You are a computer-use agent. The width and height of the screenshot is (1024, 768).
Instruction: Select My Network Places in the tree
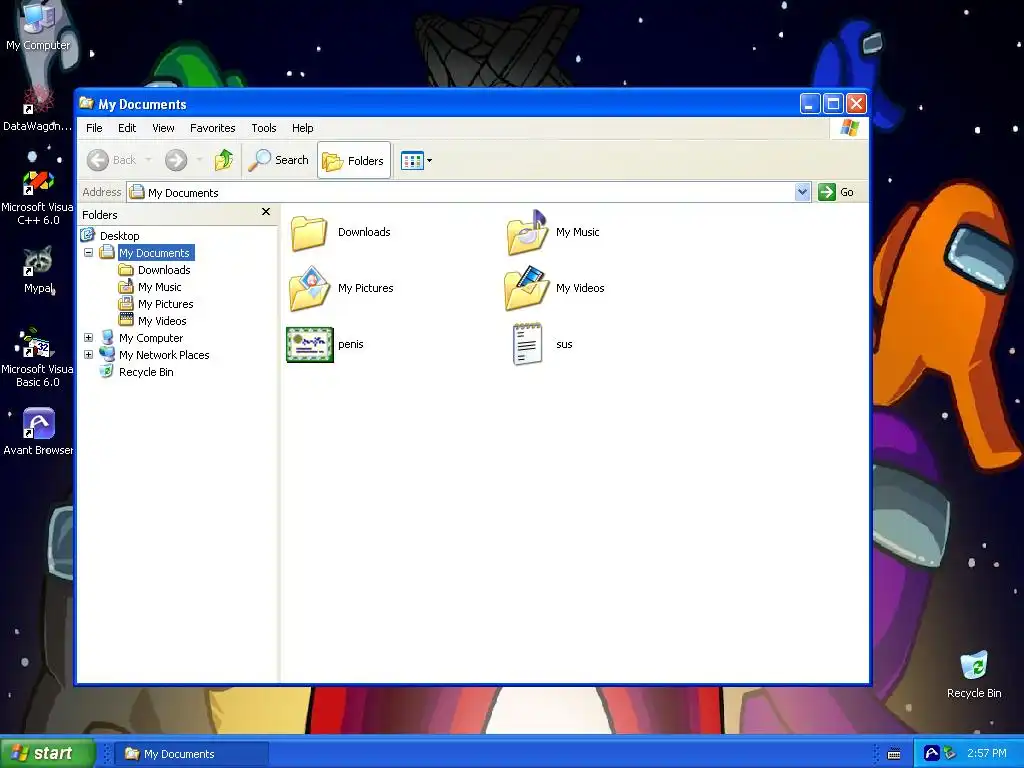pos(164,355)
